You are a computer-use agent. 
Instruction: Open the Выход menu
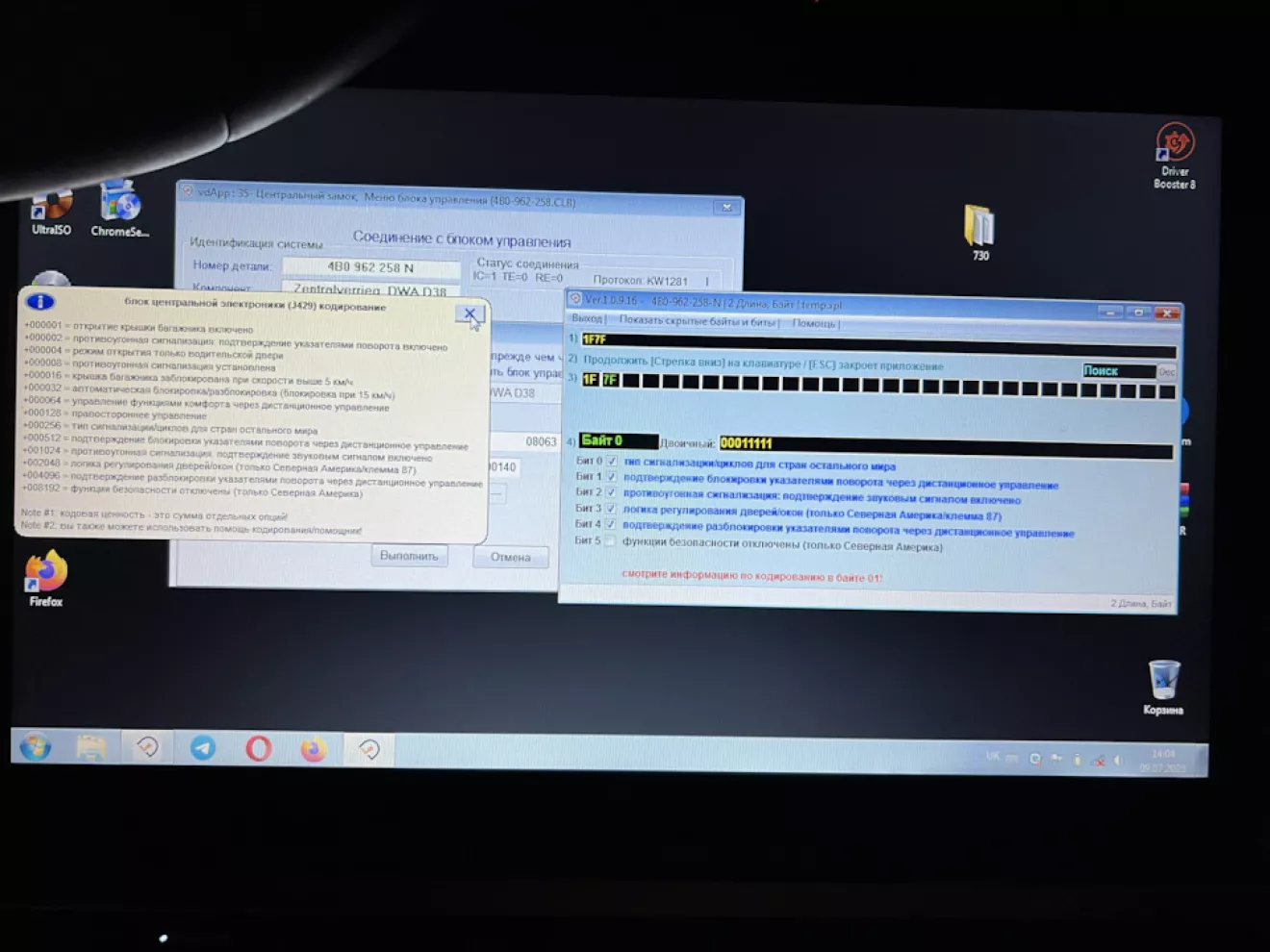coord(586,319)
